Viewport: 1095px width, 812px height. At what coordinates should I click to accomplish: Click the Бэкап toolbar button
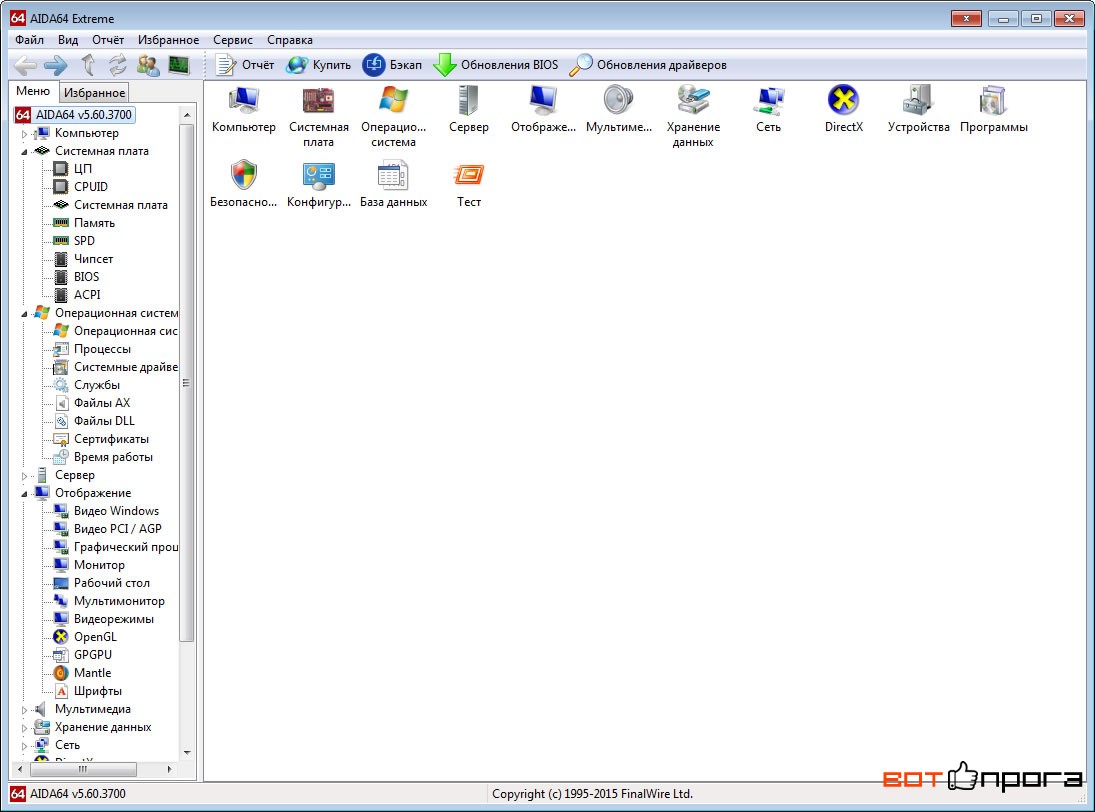[392, 65]
